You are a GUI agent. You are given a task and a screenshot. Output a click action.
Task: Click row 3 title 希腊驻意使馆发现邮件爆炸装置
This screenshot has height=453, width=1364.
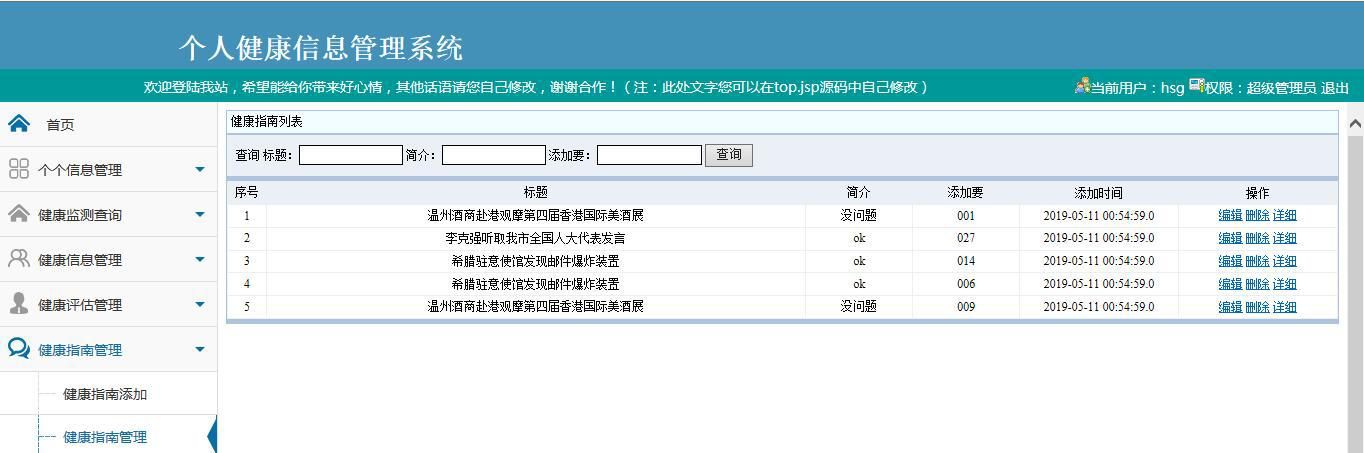tap(535, 261)
